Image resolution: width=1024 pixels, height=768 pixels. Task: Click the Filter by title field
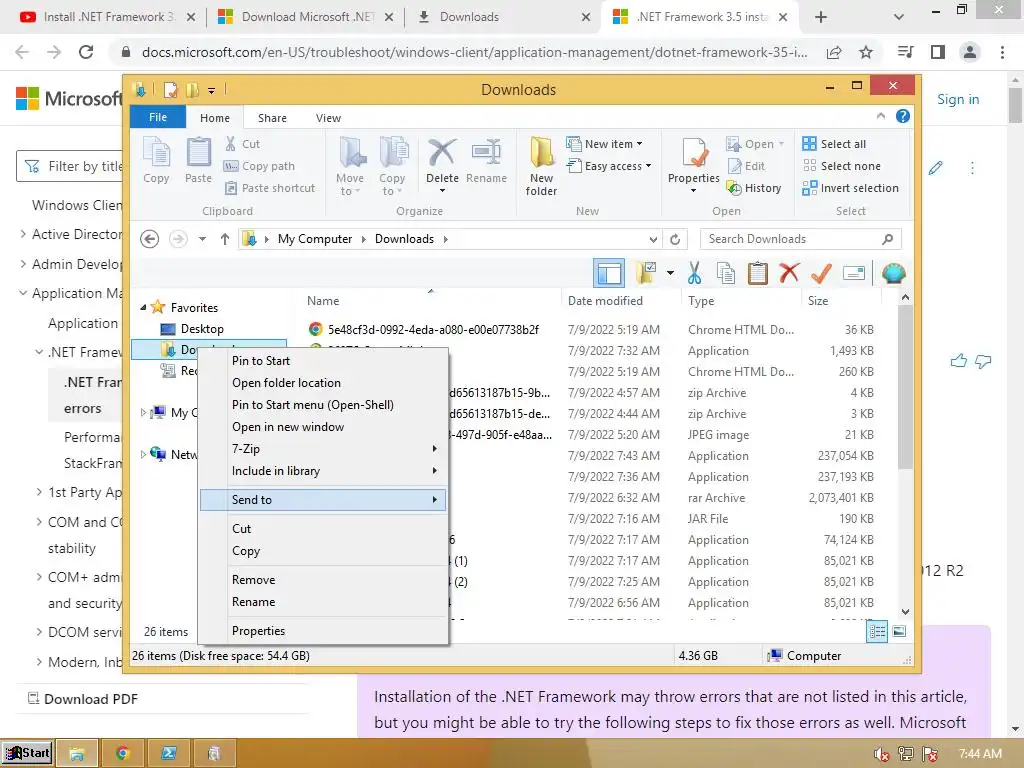coord(69,166)
